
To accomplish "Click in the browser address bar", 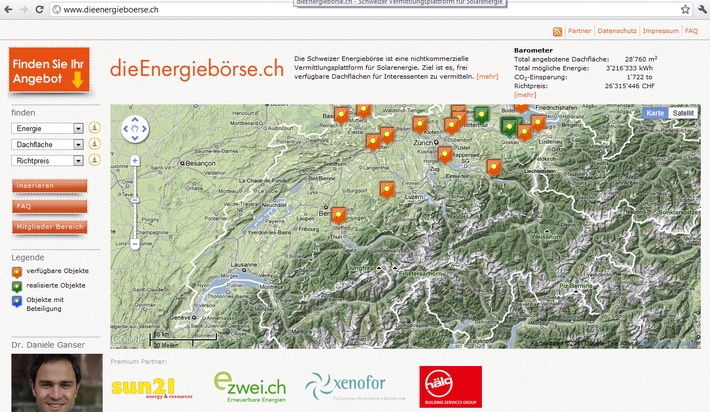I will tap(362, 10).
